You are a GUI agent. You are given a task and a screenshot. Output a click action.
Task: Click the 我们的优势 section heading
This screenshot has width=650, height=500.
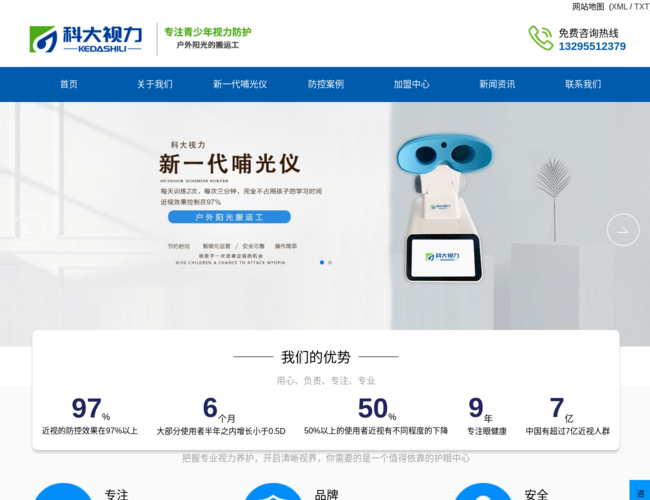(316, 357)
